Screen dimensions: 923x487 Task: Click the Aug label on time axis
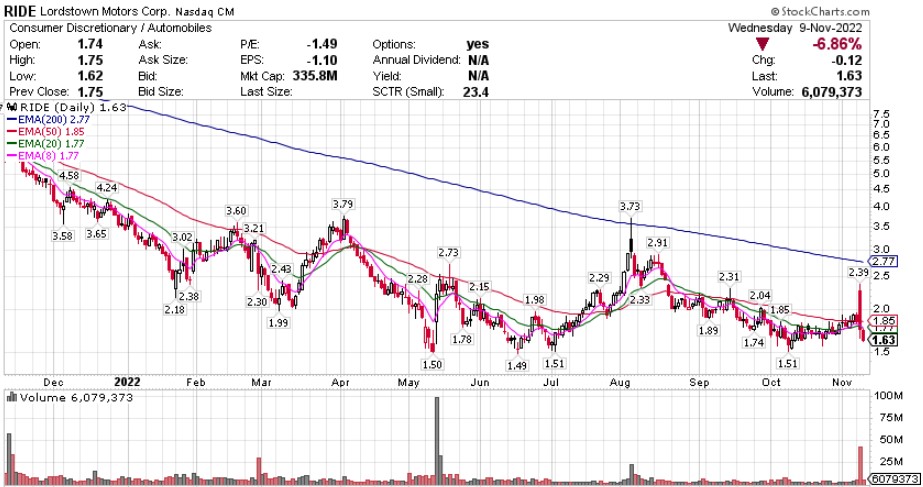pos(620,382)
